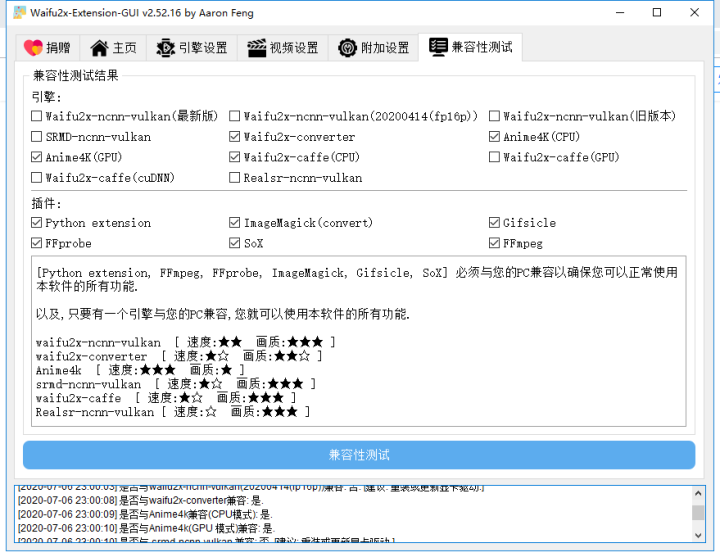Maximize the Waifu2x-Extension-GUI window

(x=657, y=12)
